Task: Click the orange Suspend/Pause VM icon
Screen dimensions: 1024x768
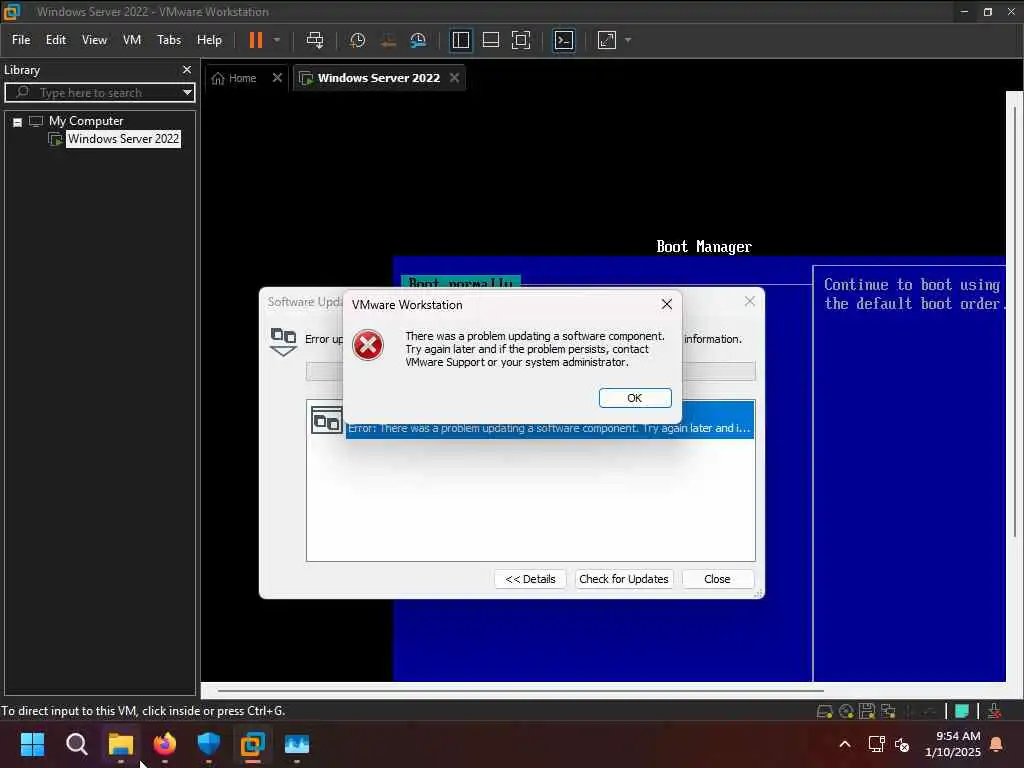Action: 255,40
